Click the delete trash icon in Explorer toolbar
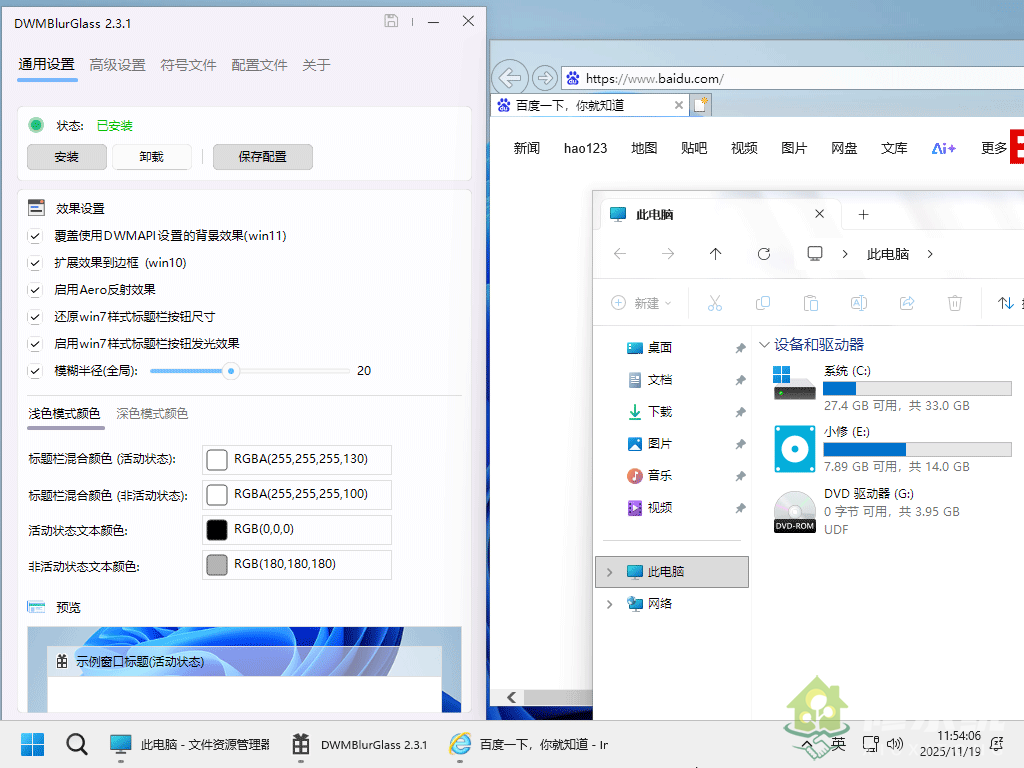The height and width of the screenshot is (768, 1024). [x=955, y=303]
